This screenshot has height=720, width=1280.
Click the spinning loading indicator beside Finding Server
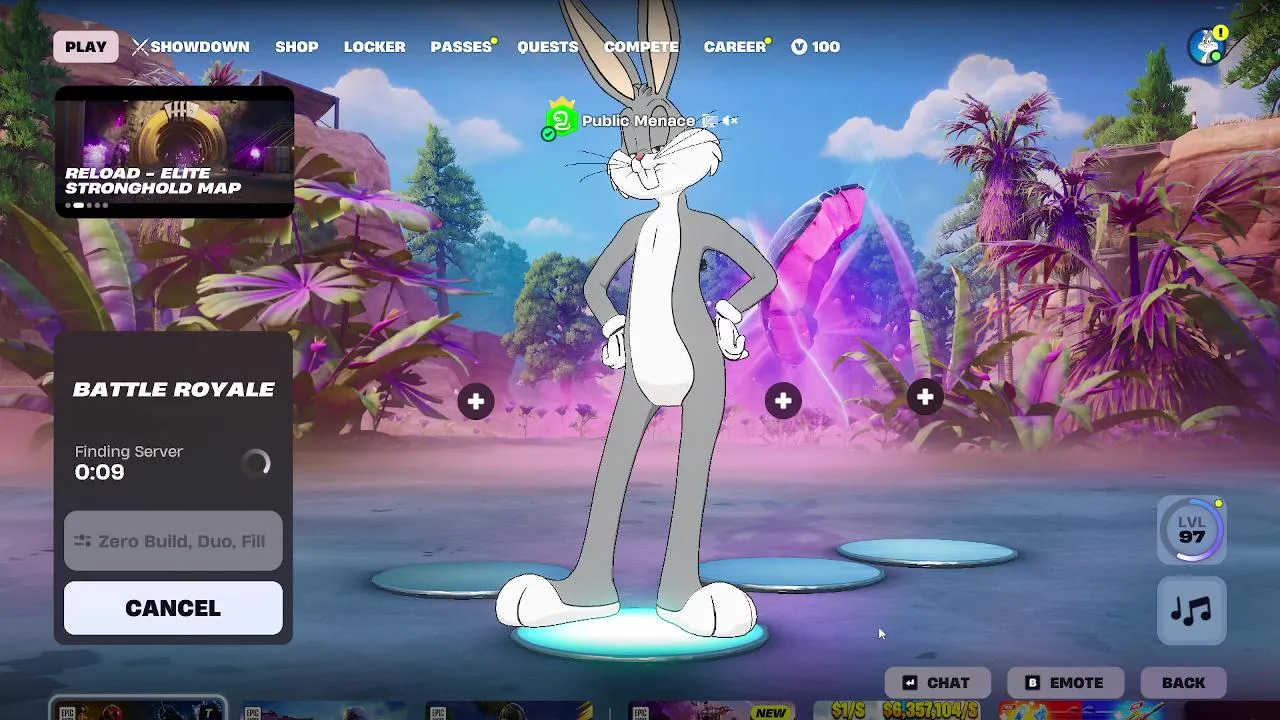256,463
